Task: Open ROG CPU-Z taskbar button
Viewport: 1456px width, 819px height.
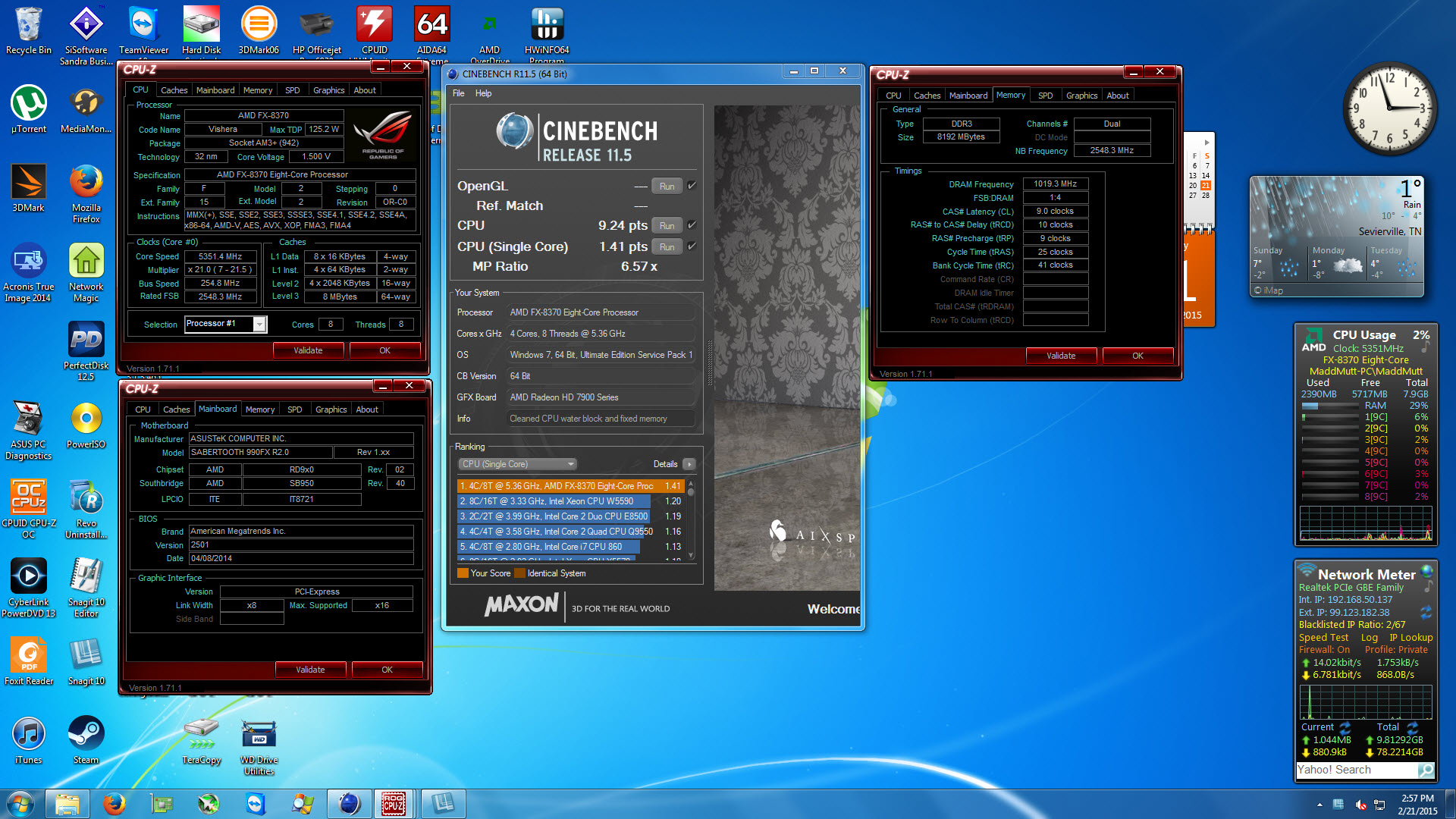Action: [393, 804]
